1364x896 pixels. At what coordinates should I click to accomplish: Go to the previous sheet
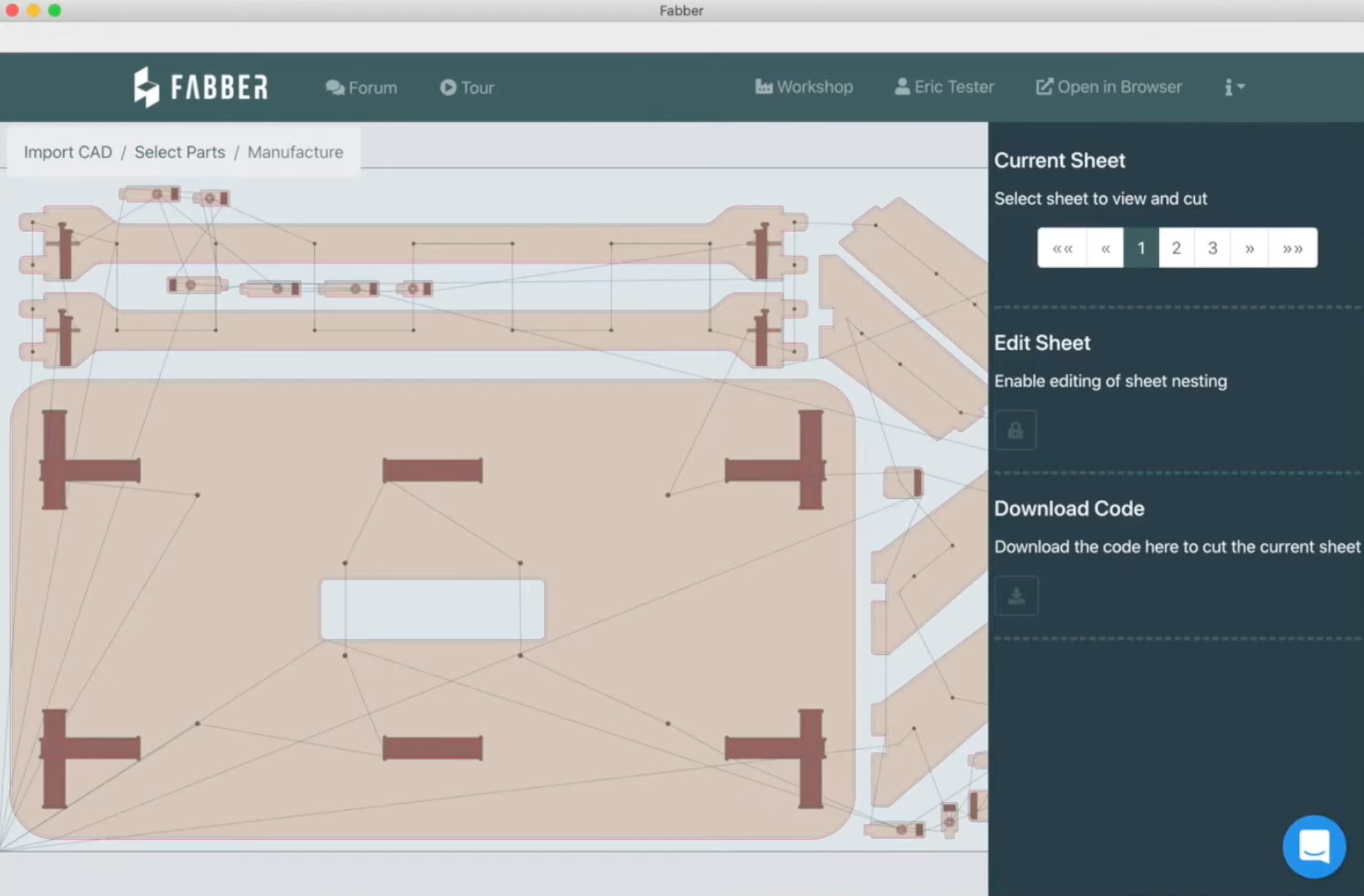tap(1105, 248)
